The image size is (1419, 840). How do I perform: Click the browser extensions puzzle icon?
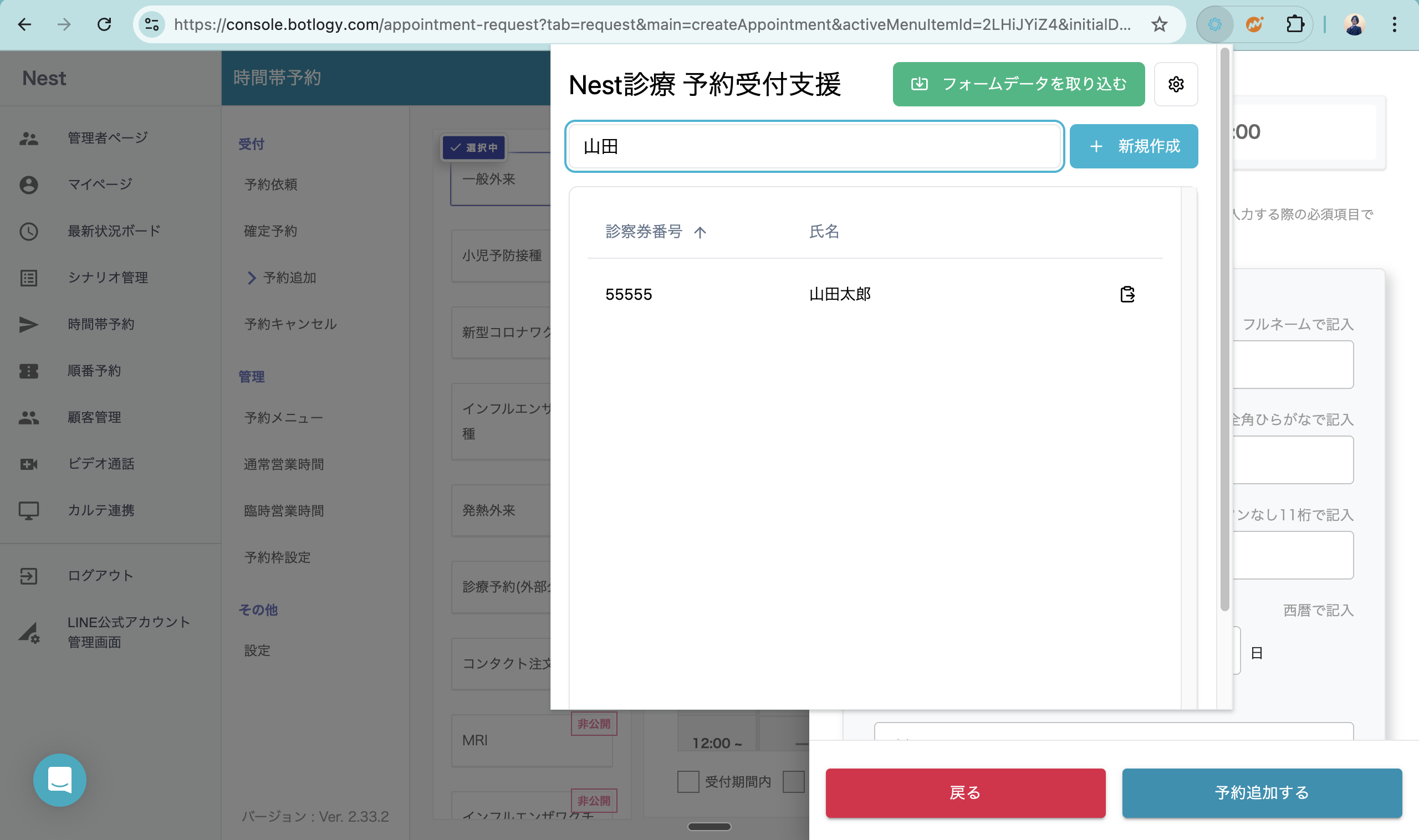click(x=1294, y=24)
